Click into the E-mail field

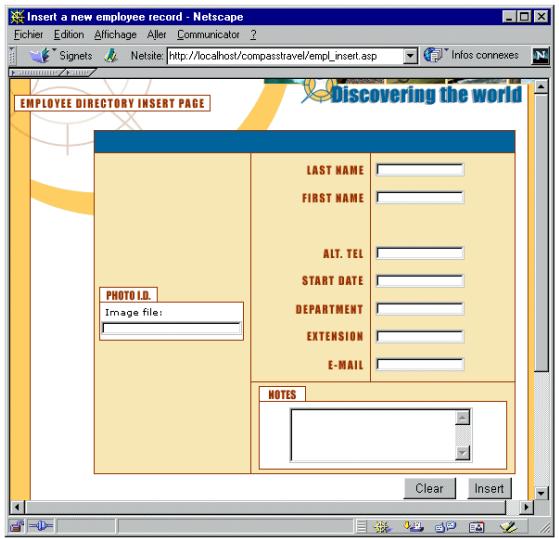click(x=420, y=364)
